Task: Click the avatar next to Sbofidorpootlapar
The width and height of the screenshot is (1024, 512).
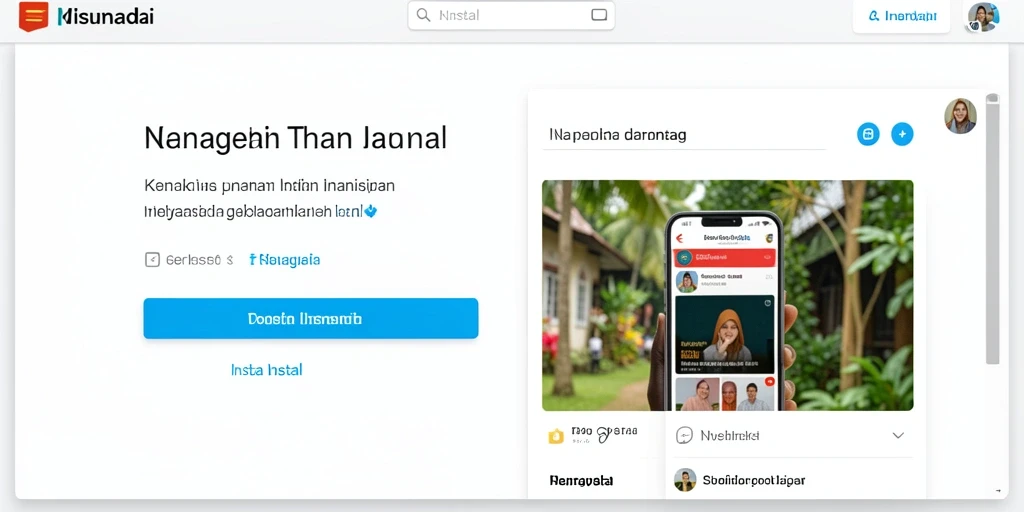Action: tap(685, 480)
